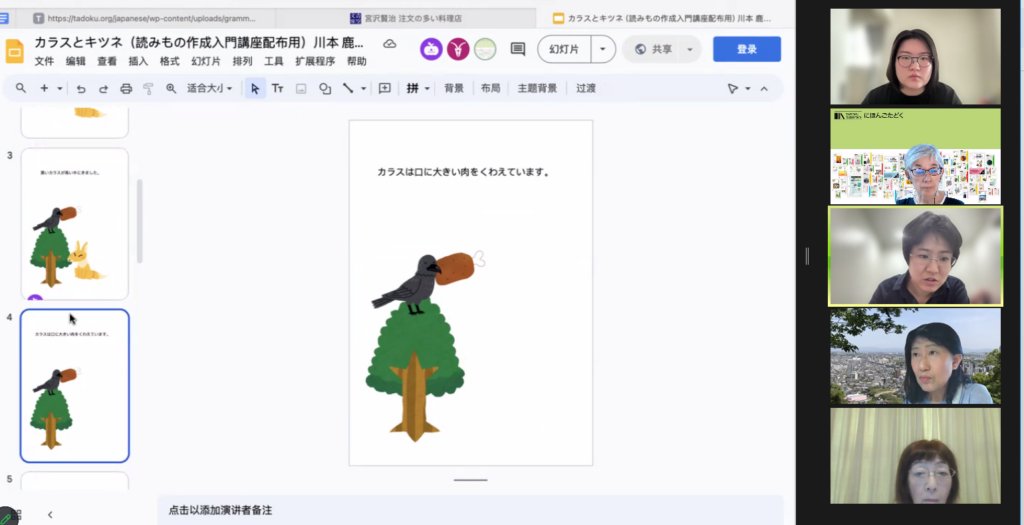
Task: Click the 主题背景 theme button
Action: [537, 89]
